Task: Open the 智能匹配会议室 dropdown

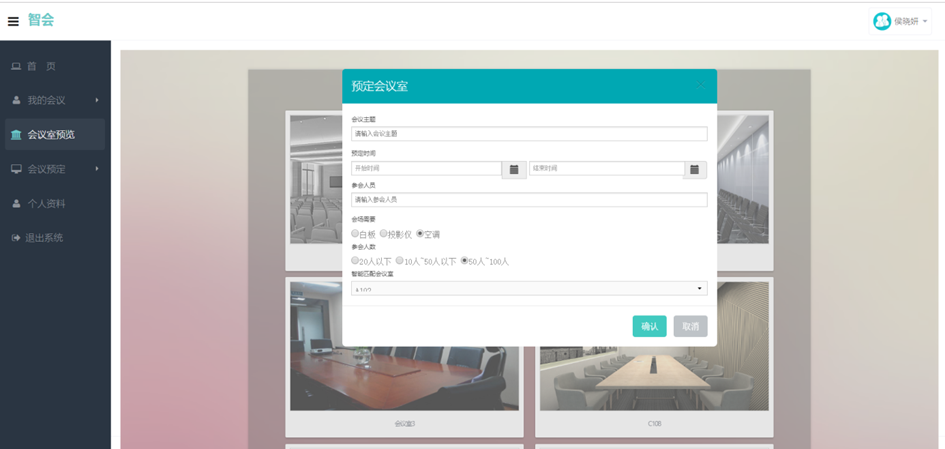Action: 529,289
